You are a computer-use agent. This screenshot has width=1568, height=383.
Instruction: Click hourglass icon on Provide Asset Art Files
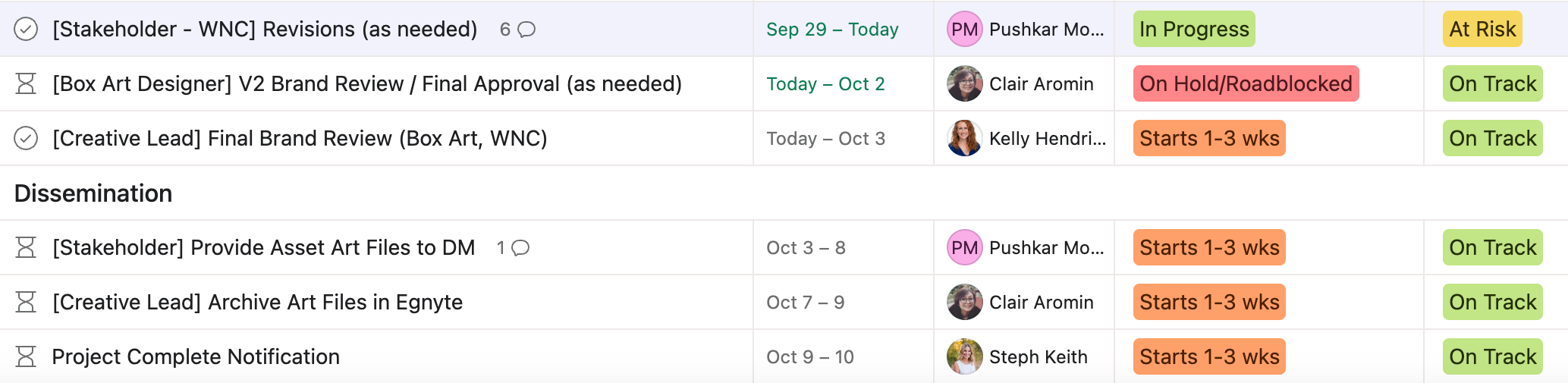(26, 248)
